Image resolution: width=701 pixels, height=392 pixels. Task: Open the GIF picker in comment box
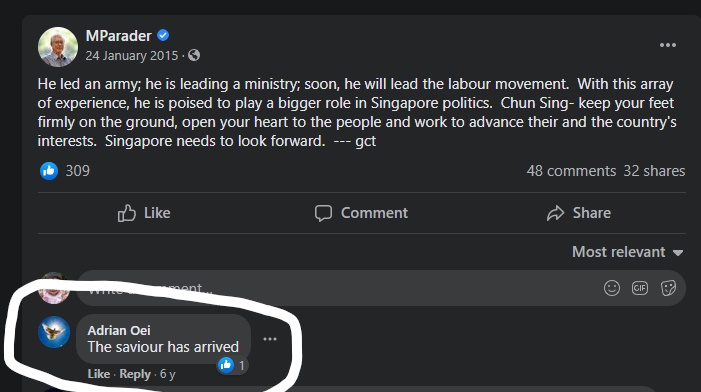[640, 288]
